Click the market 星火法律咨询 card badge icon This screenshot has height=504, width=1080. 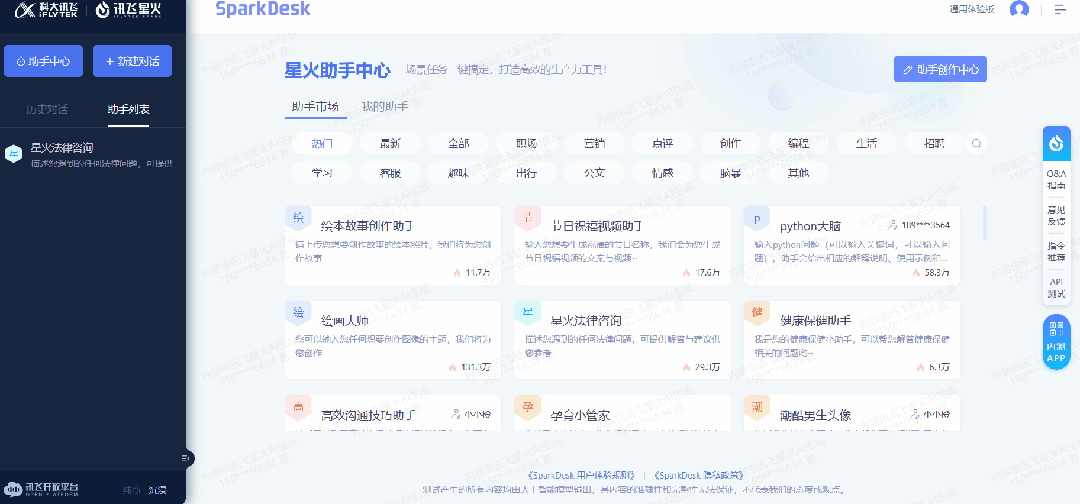coord(528,312)
